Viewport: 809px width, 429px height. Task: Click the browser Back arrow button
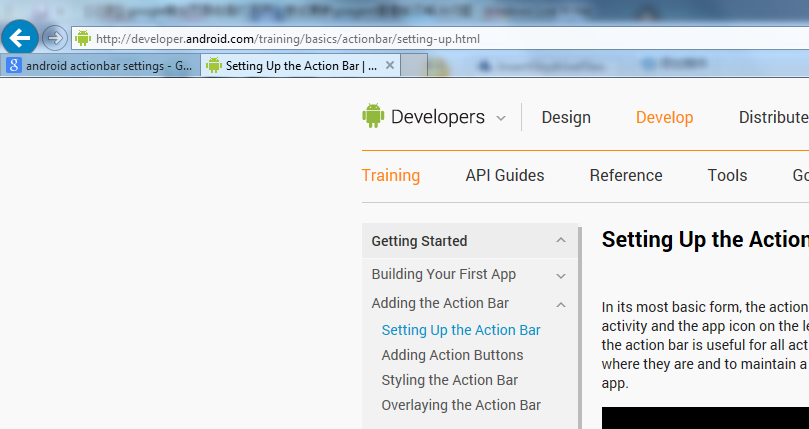coord(20,38)
